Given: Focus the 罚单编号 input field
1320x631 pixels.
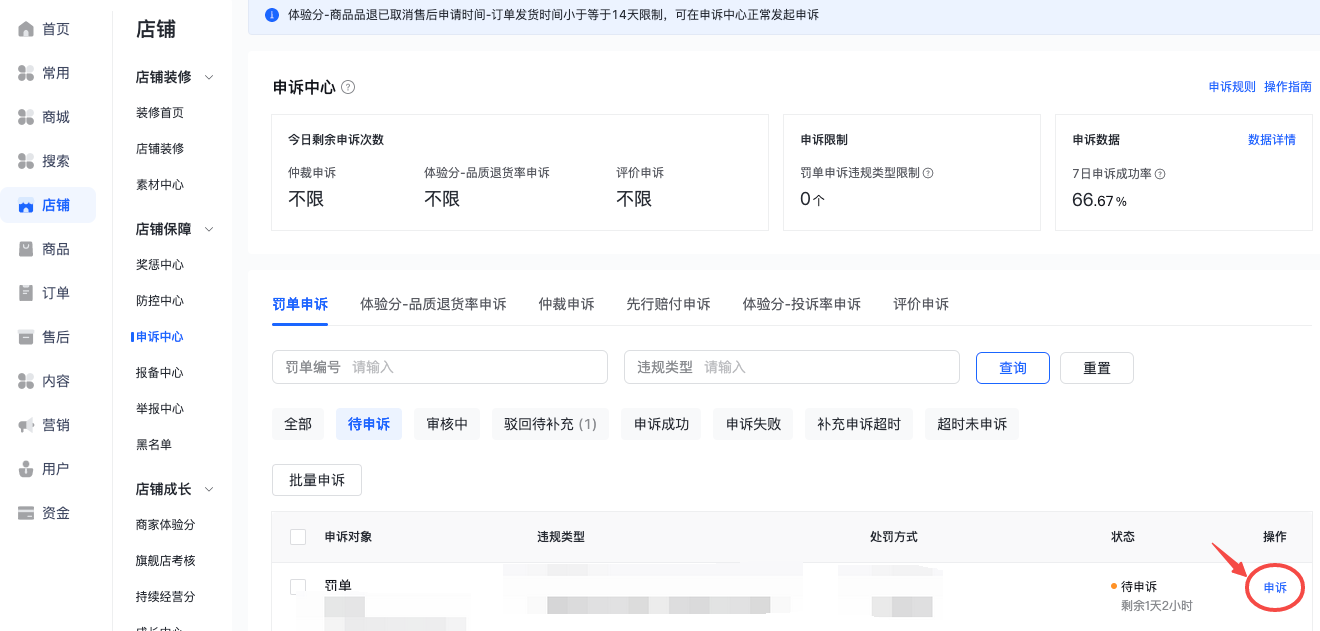Looking at the screenshot, I should tap(440, 367).
